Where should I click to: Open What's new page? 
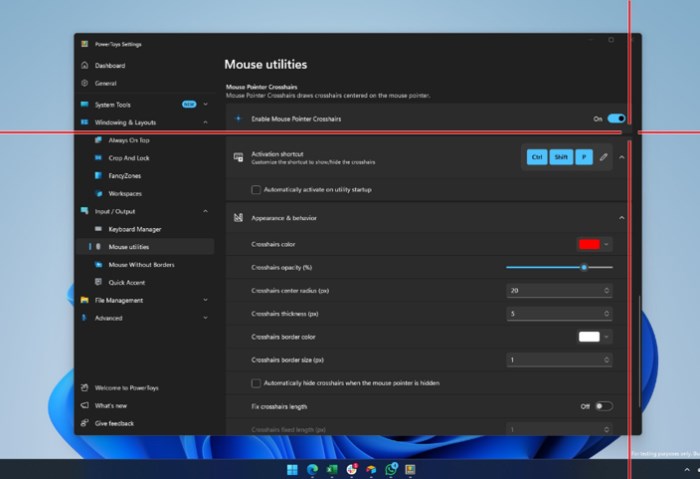[111, 406]
